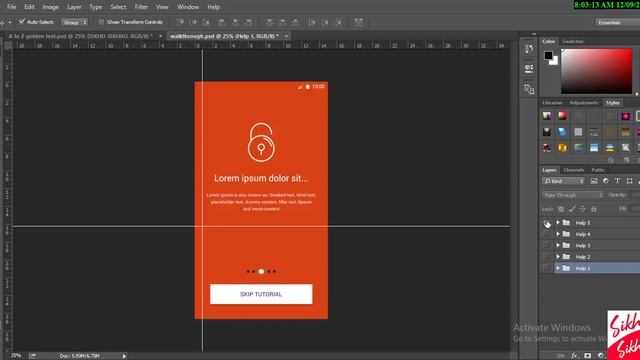Click Lock all padlock icon
Screen dimensions: 640x360
pyautogui.click(x=593, y=209)
